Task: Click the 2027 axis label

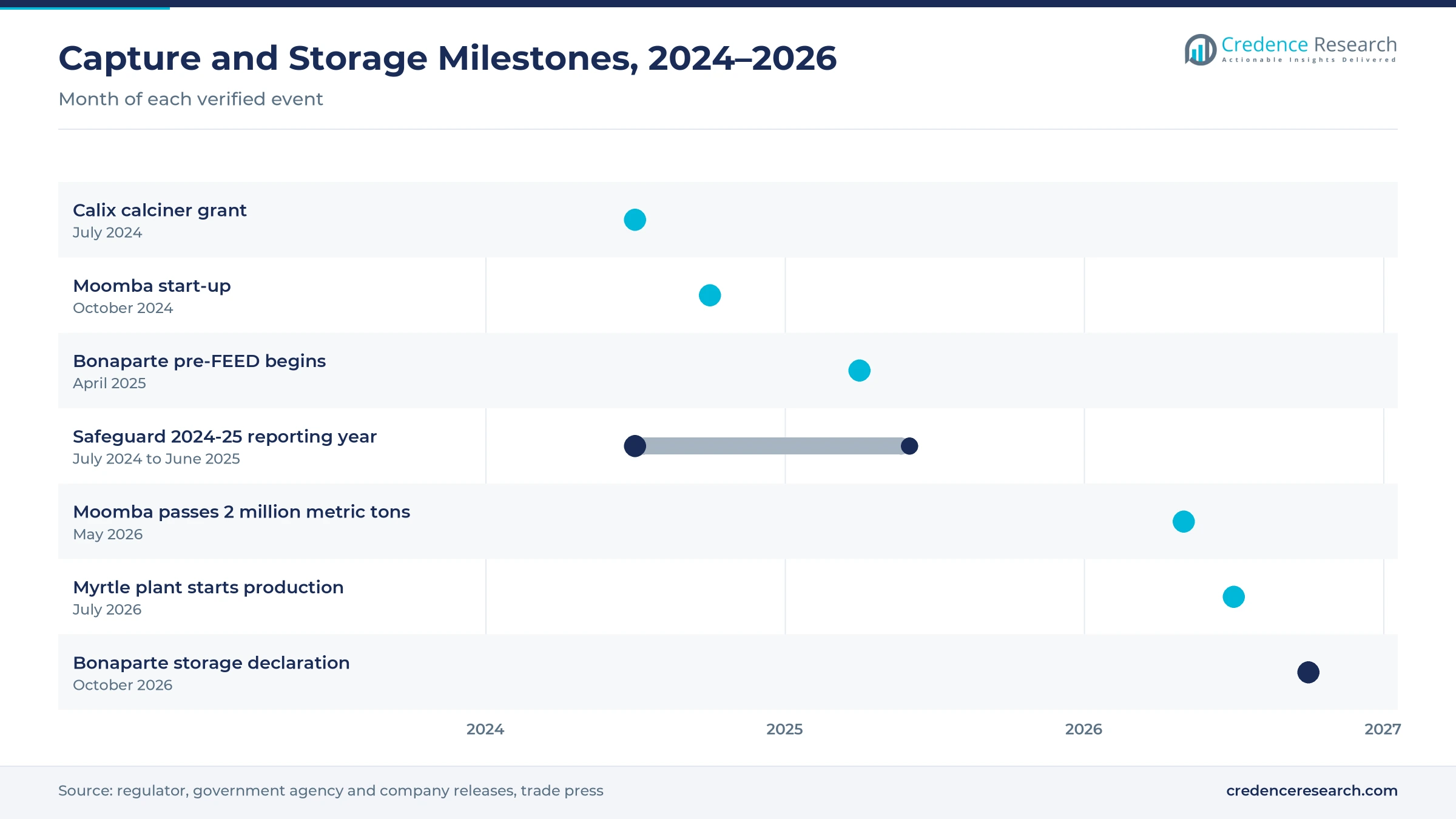Action: pos(1383,729)
